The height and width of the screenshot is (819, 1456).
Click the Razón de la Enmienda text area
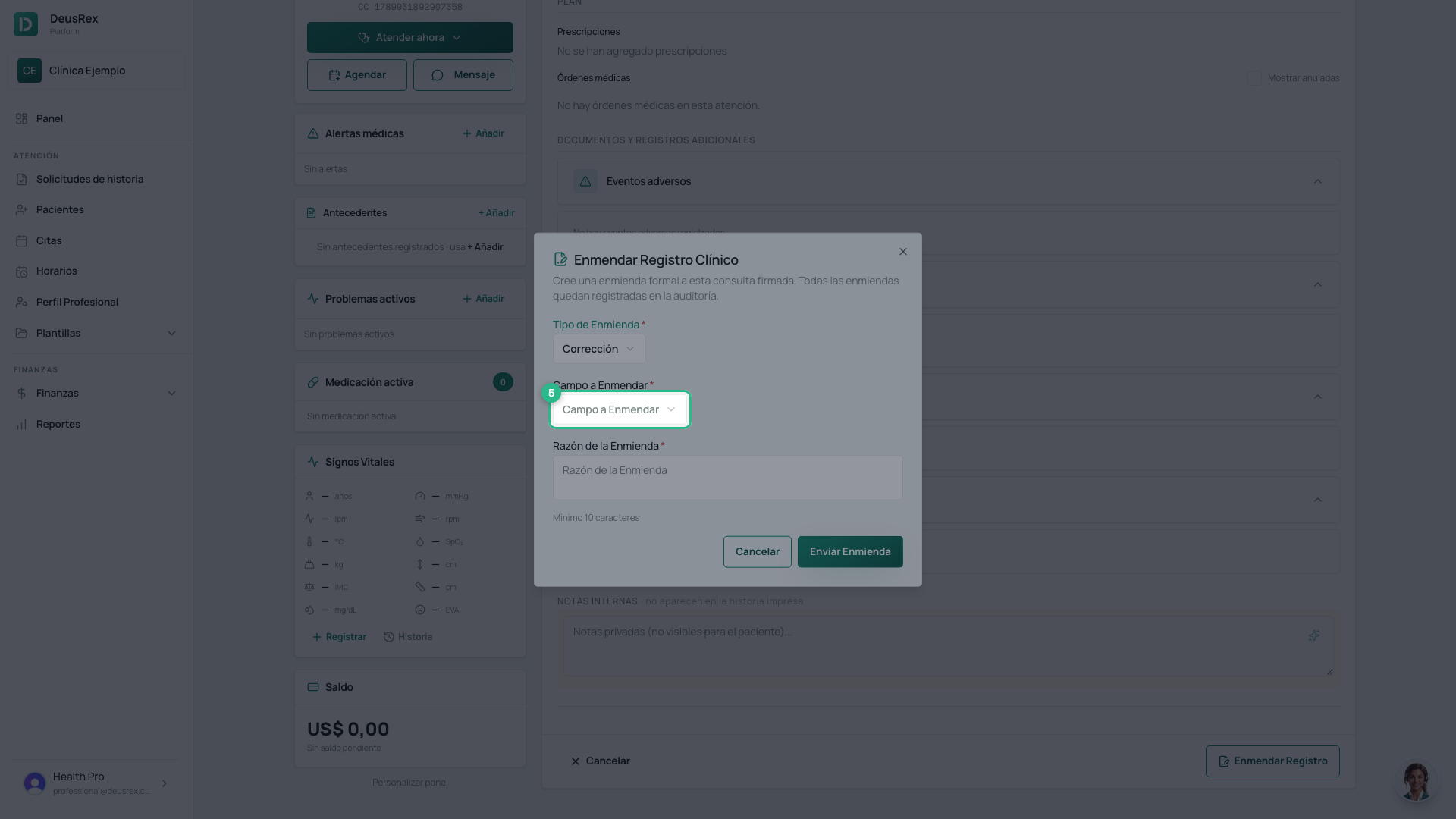[x=728, y=478]
